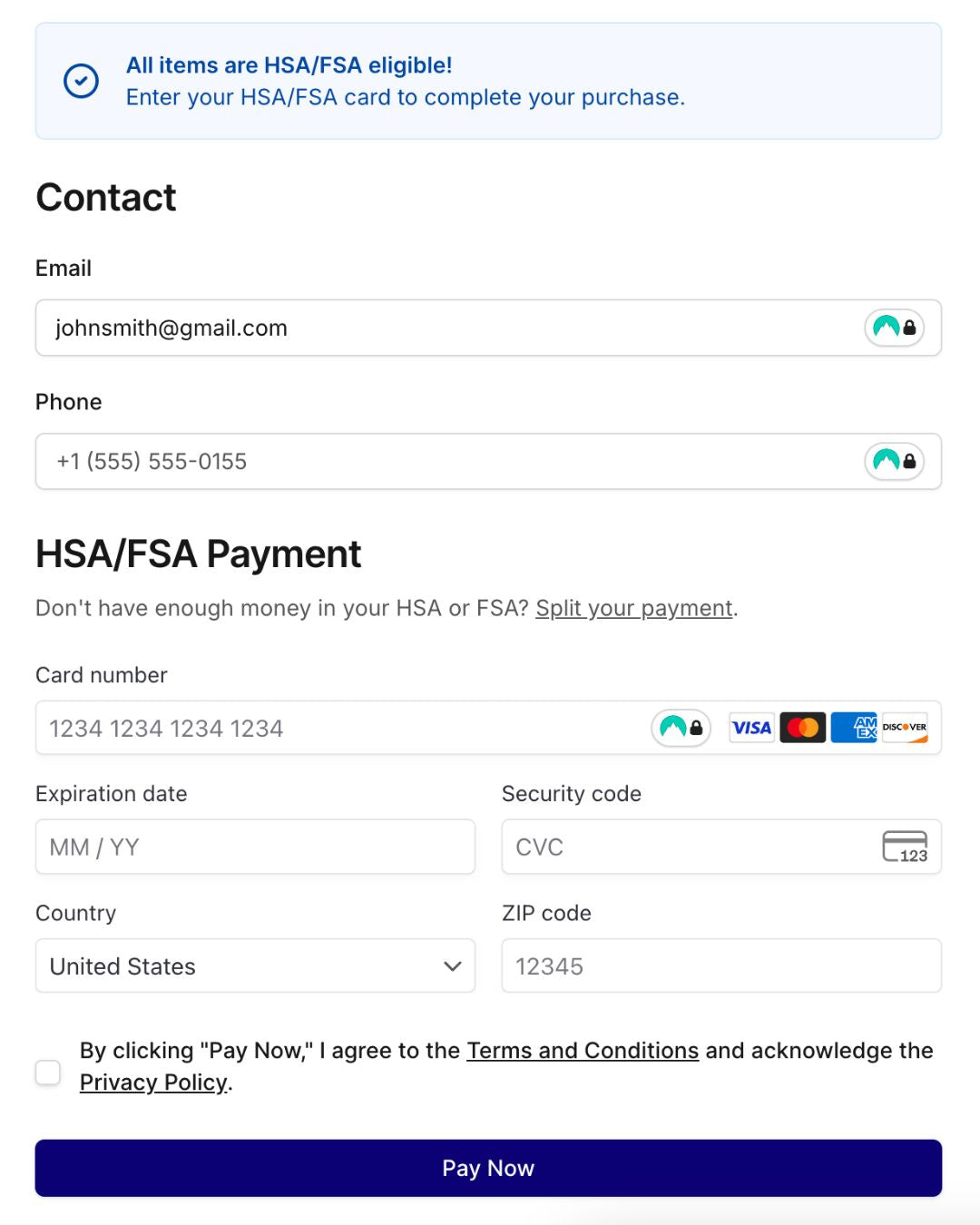This screenshot has width=980, height=1225.
Task: Click the password manager icon in Card number field
Action: click(681, 728)
